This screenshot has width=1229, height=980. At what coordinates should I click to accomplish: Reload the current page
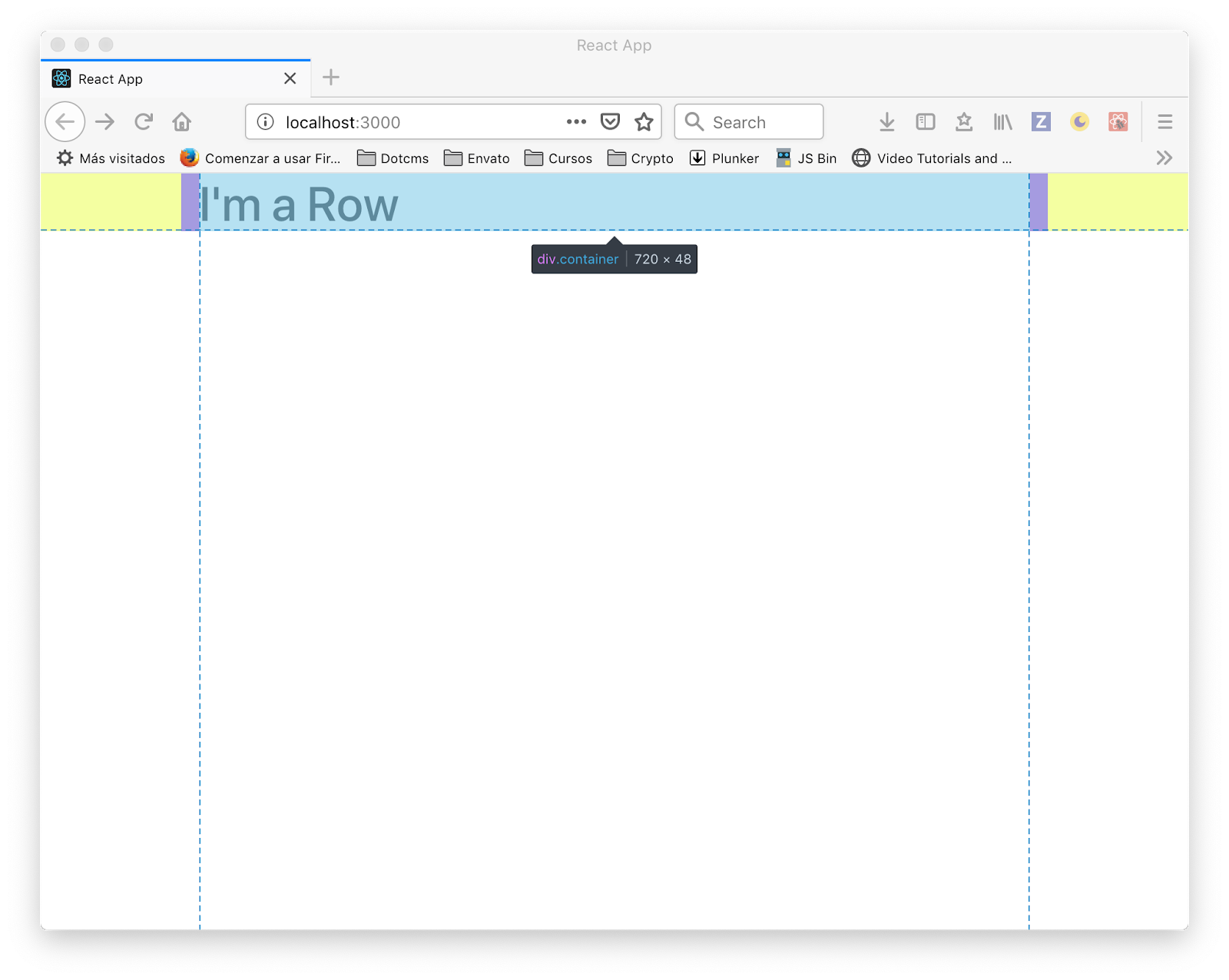coord(144,121)
